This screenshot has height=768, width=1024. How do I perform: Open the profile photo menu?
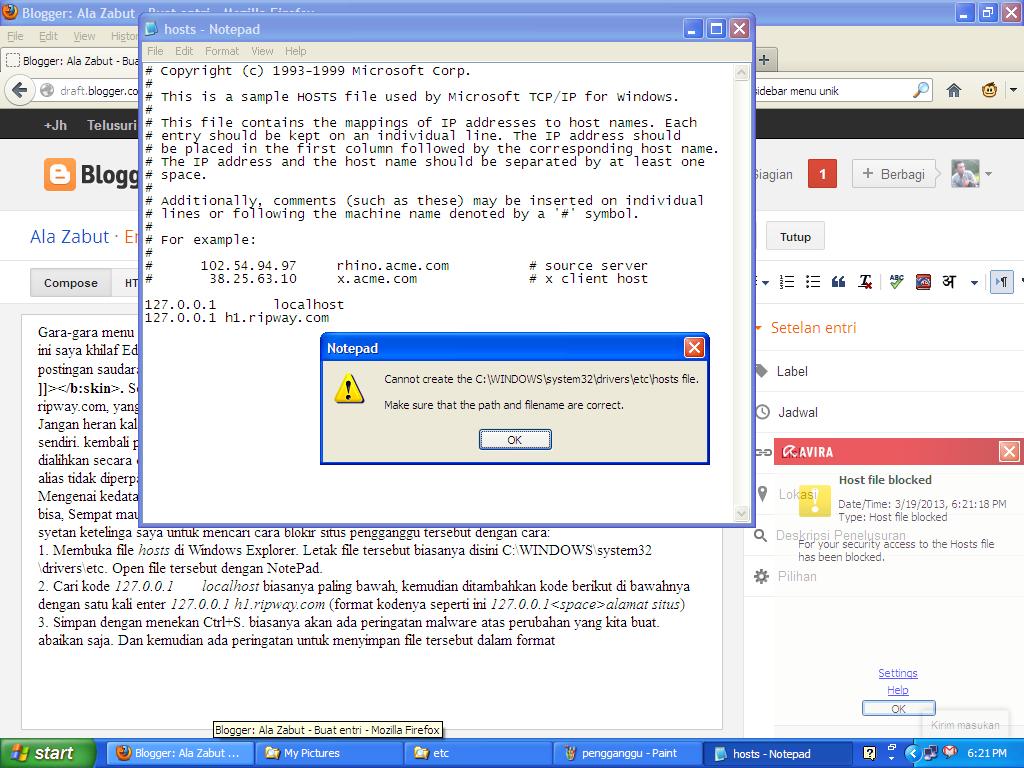coord(965,174)
